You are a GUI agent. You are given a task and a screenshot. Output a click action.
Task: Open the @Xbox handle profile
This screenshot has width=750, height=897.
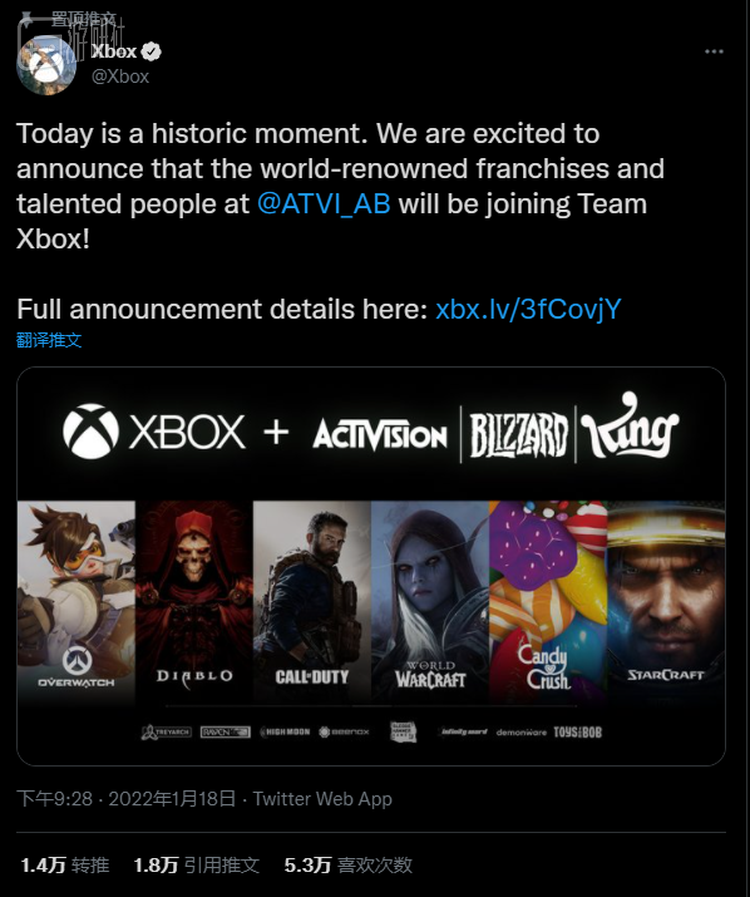pos(120,76)
